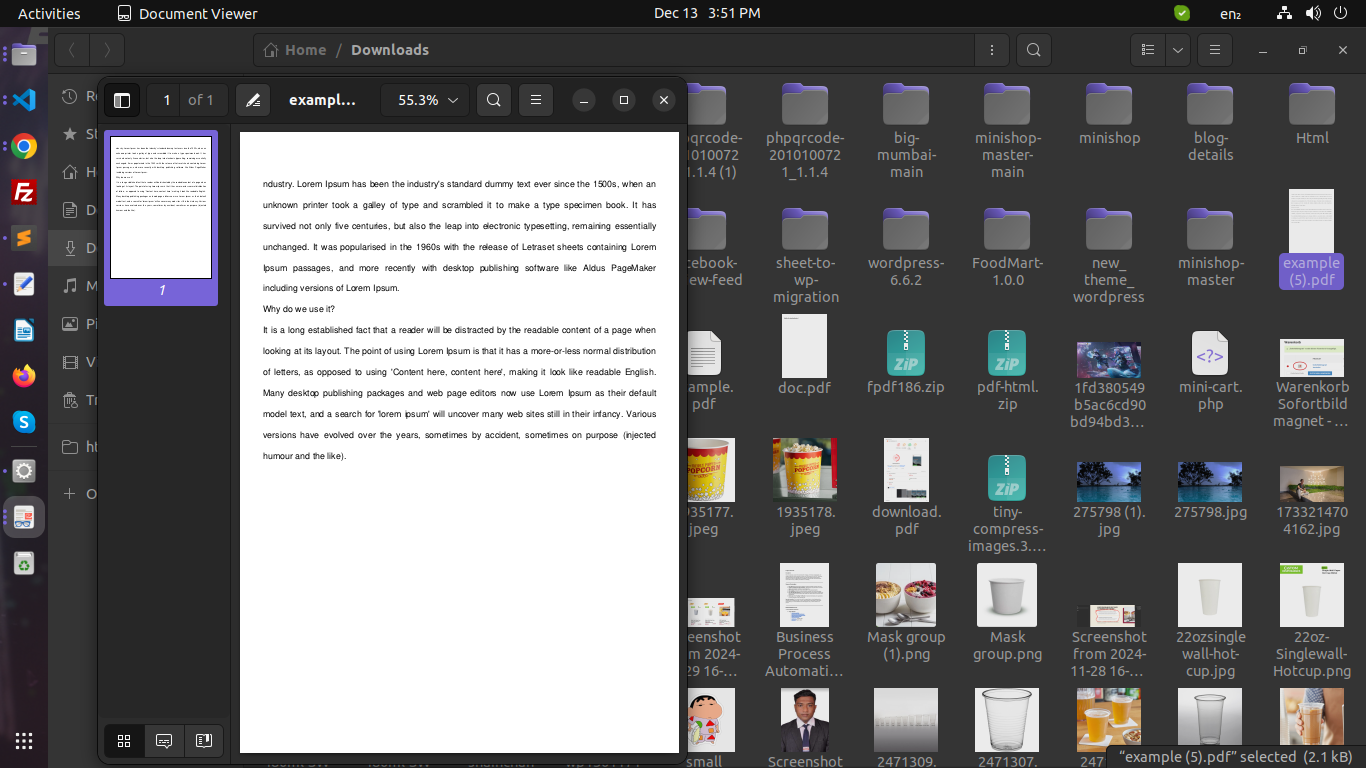Open view options dropdown arrow in Files
Screen dimensions: 1366x768
[1178, 50]
